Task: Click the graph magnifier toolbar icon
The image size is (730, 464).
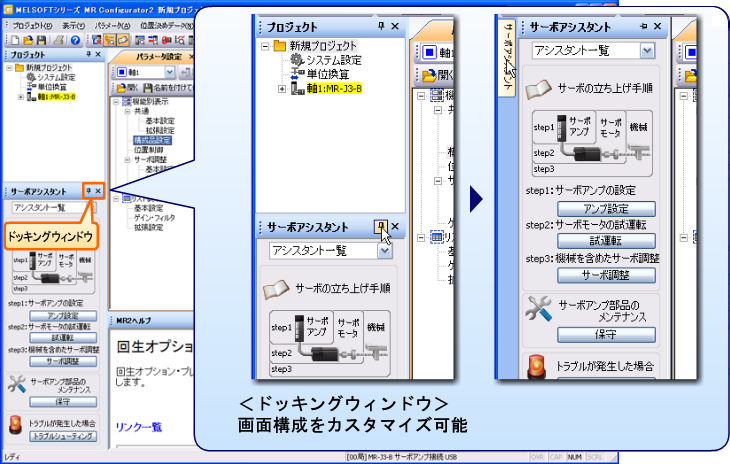Action: coord(179,40)
